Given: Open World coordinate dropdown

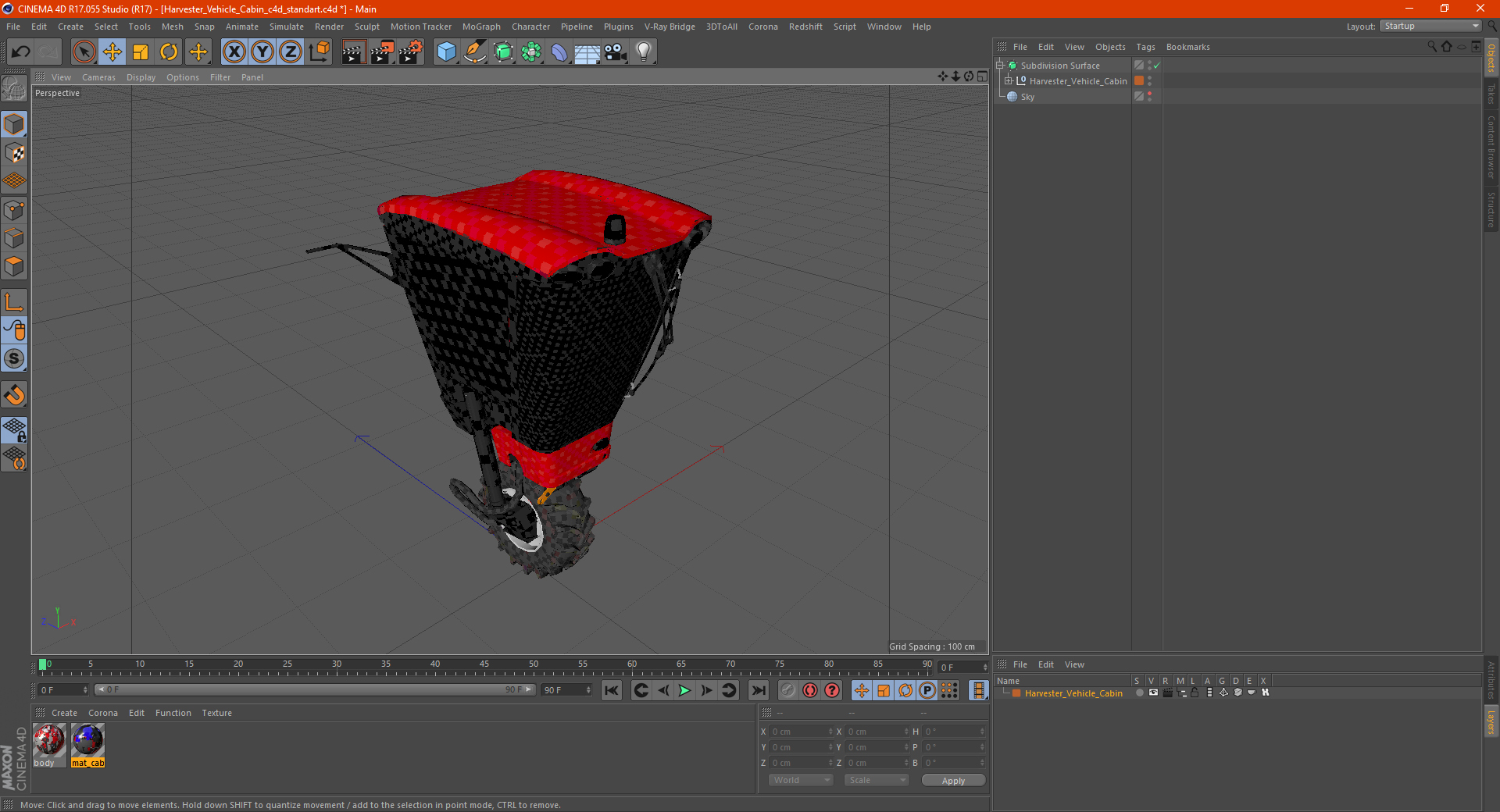Looking at the screenshot, I should (801, 780).
